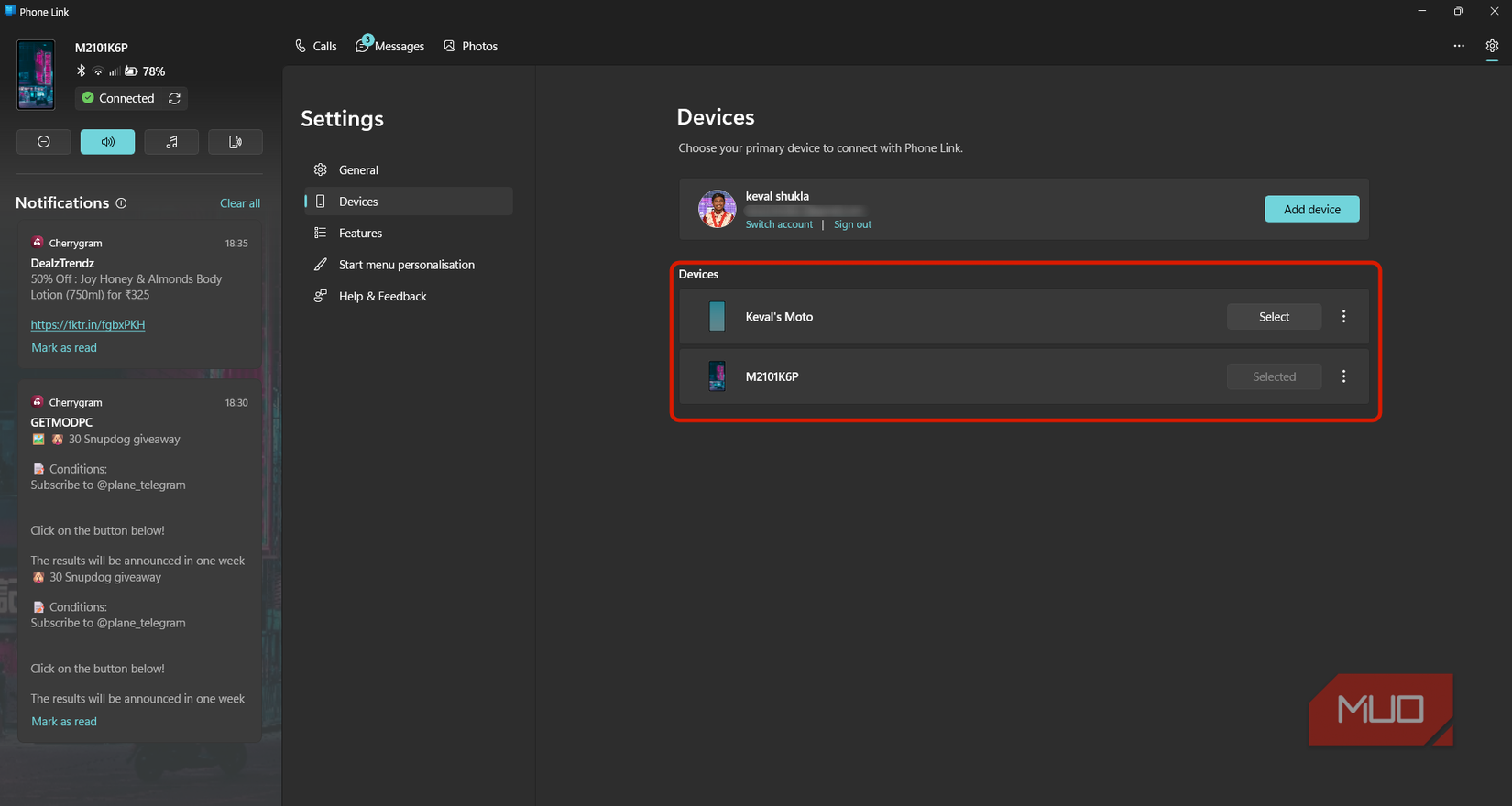Viewport: 1512px width, 806px height.
Task: Toggle the phone sound volume button
Action: point(107,142)
